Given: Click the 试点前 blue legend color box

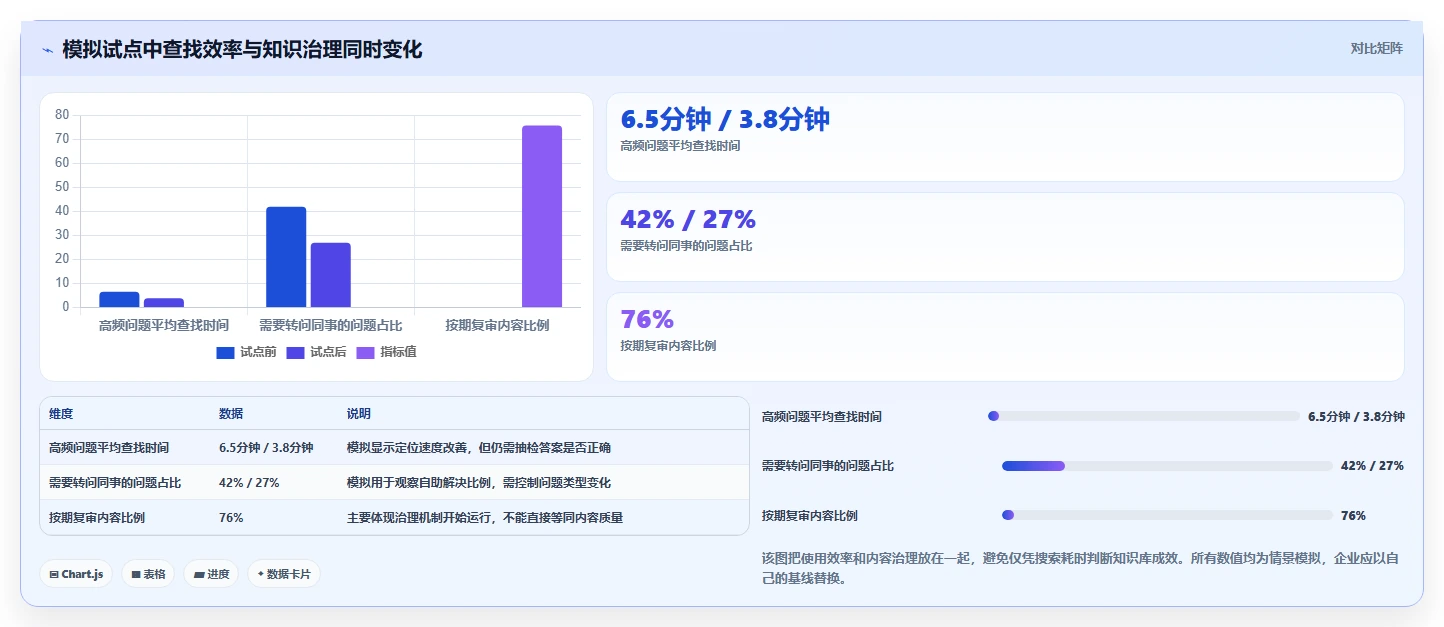Looking at the screenshot, I should [x=225, y=352].
